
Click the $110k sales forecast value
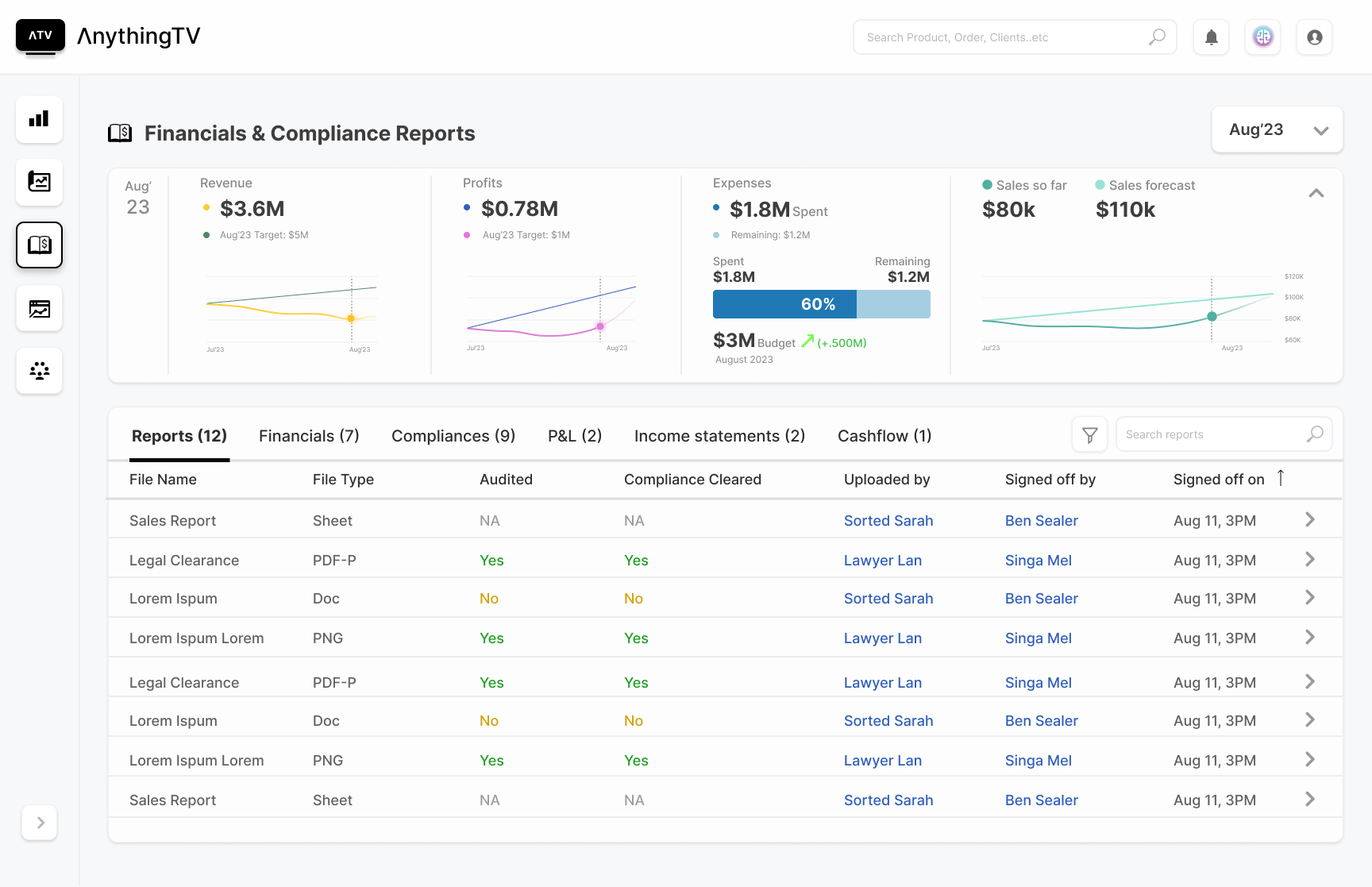tap(1125, 210)
